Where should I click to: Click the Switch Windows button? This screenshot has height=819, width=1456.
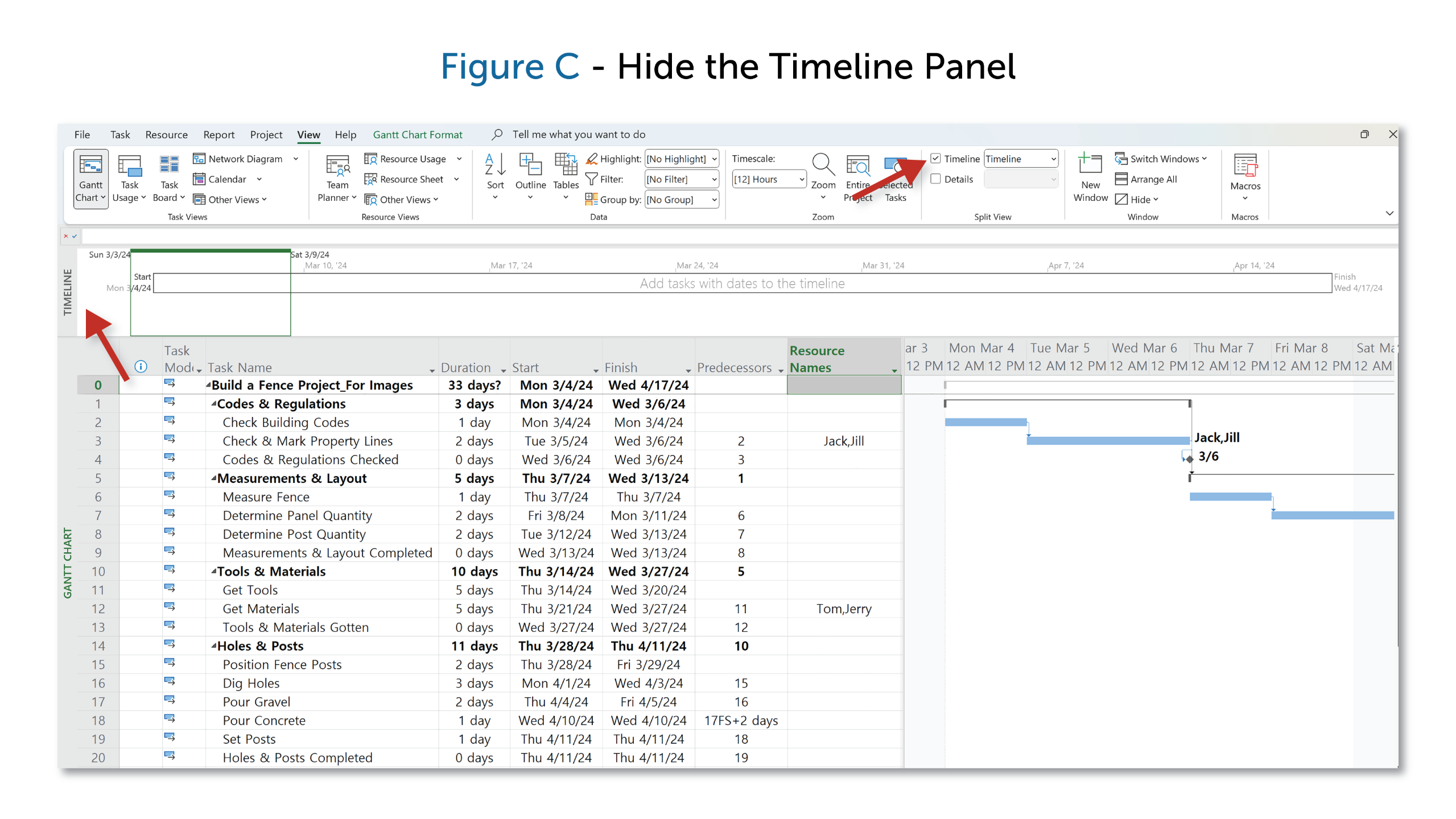click(1160, 159)
